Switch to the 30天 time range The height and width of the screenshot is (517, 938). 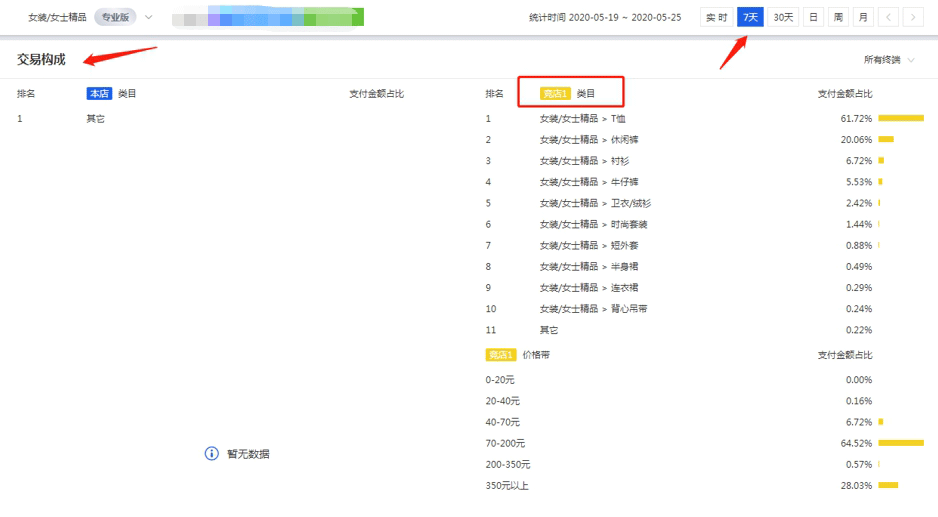784,17
